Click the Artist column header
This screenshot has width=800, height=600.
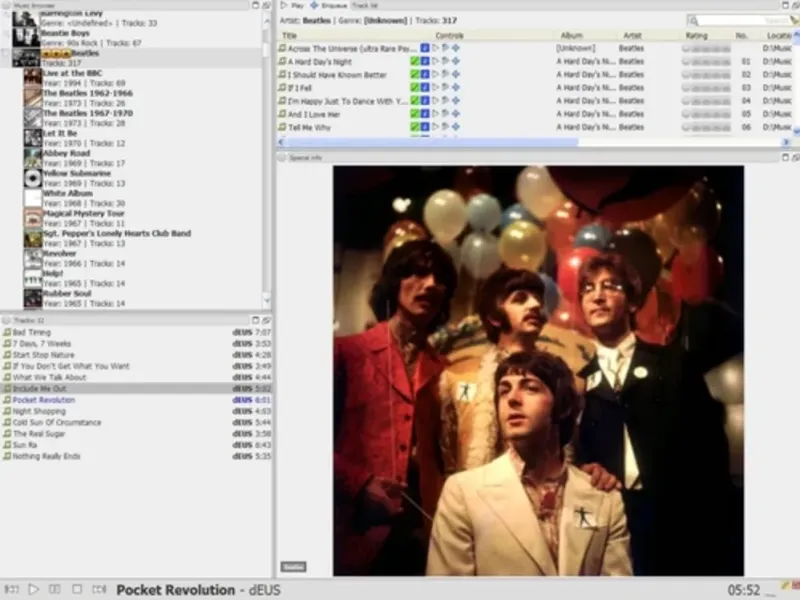632,35
